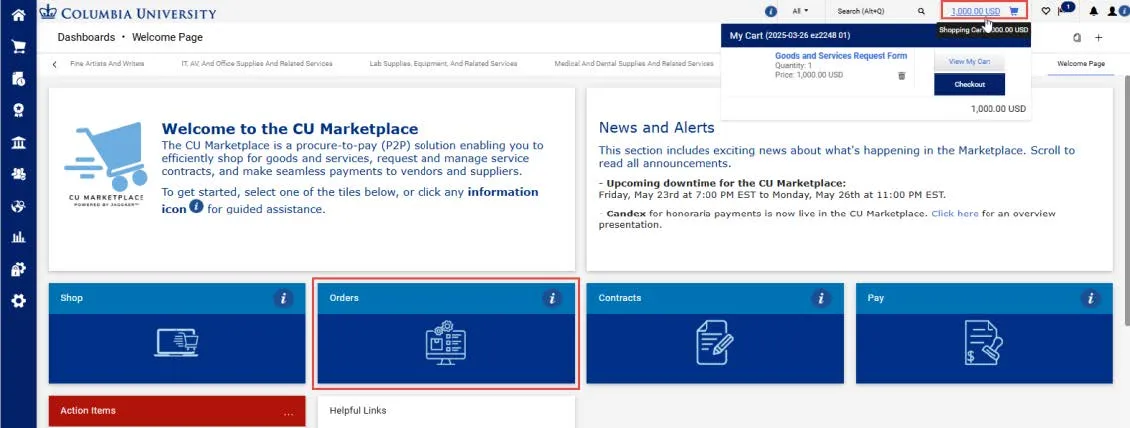1130x428 pixels.
Task: Show info for the Orders tile
Action: tap(552, 298)
